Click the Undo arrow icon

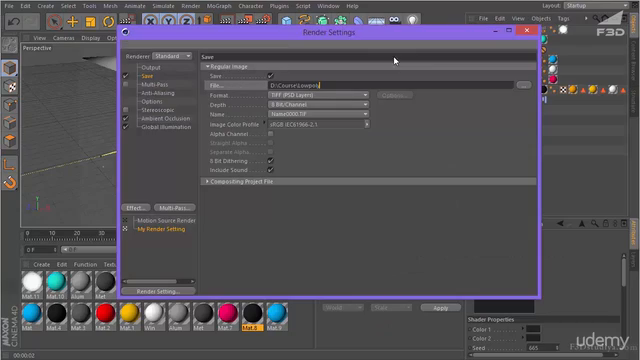click(x=13, y=21)
